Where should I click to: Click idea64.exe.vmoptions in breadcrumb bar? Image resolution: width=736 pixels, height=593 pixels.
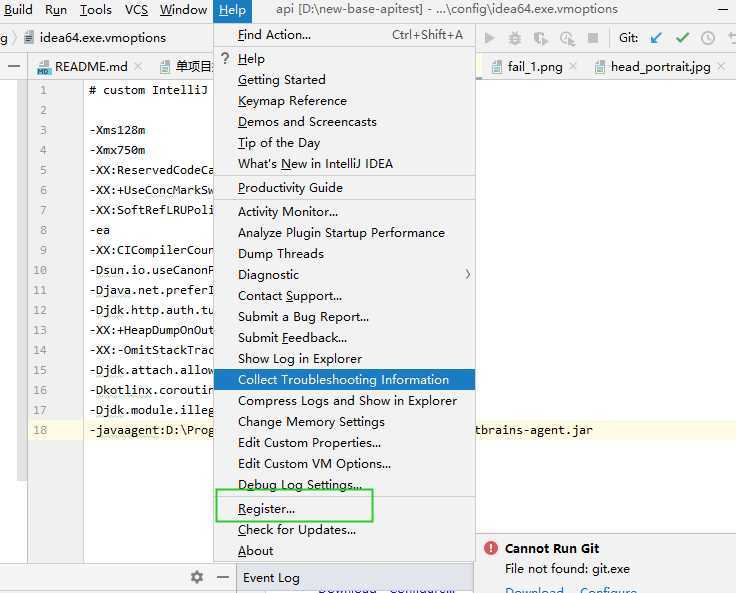coord(103,38)
